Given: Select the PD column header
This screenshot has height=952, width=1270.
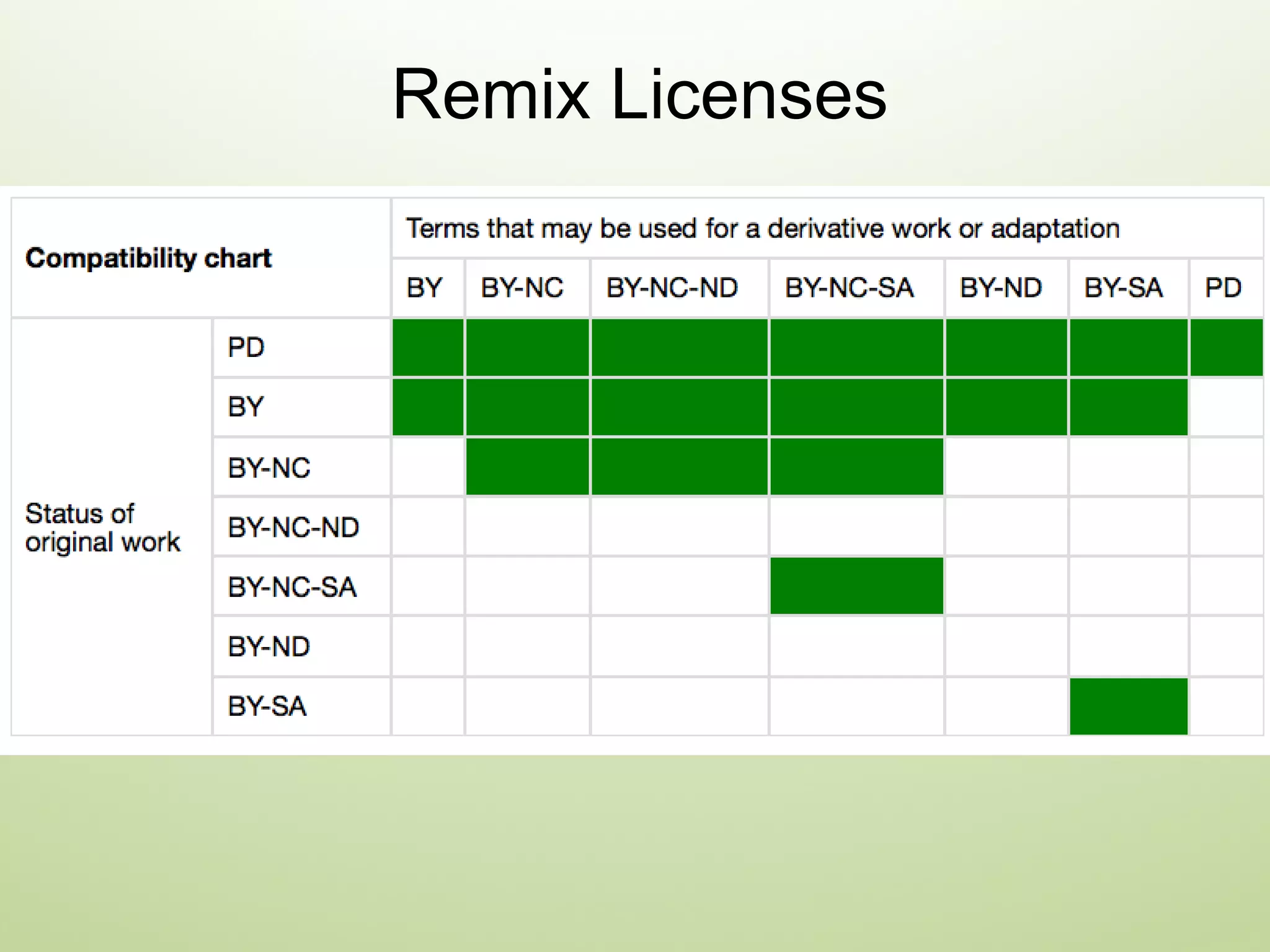Looking at the screenshot, I should (x=1223, y=287).
